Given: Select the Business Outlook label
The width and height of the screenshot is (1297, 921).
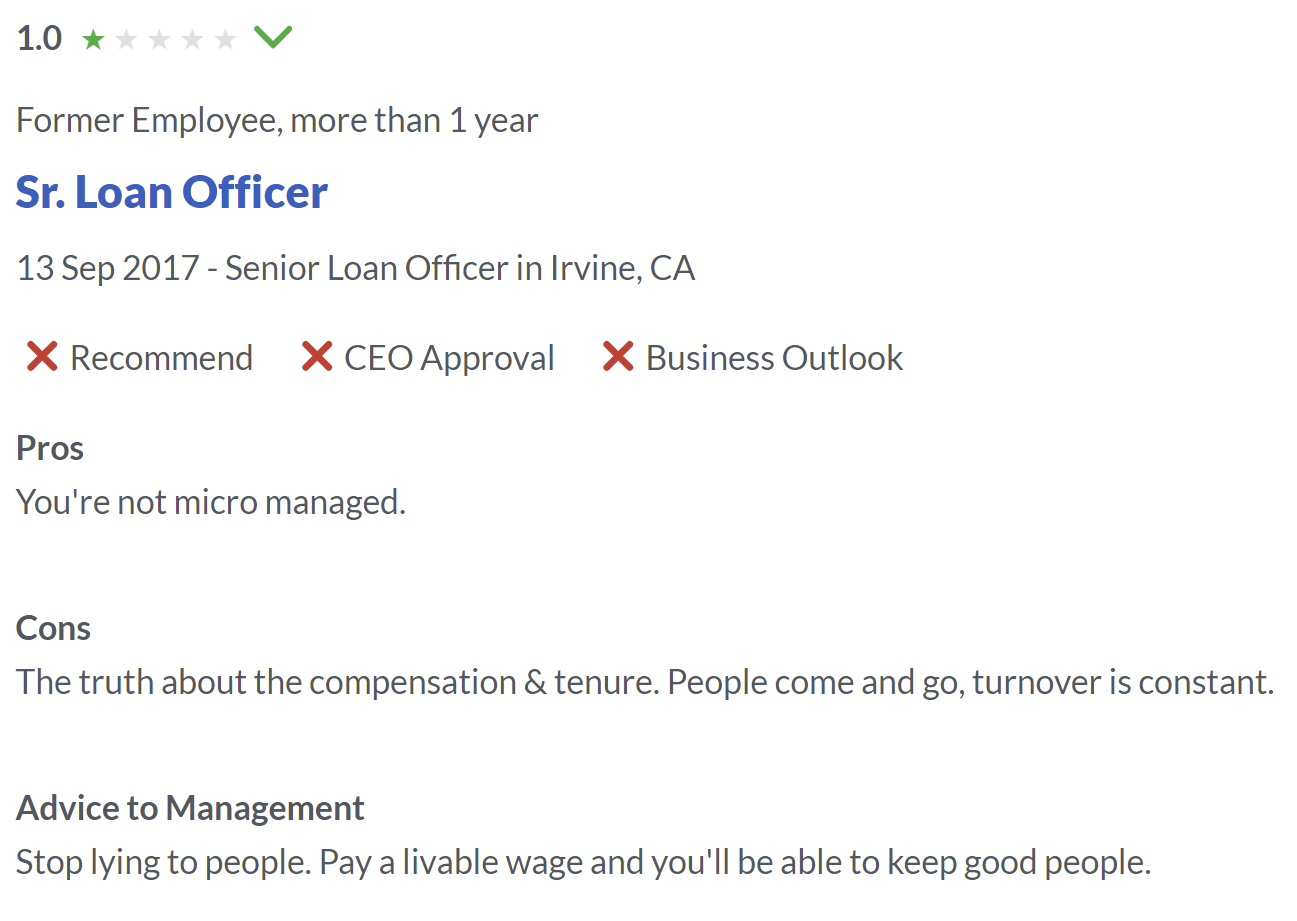Looking at the screenshot, I should coord(774,358).
